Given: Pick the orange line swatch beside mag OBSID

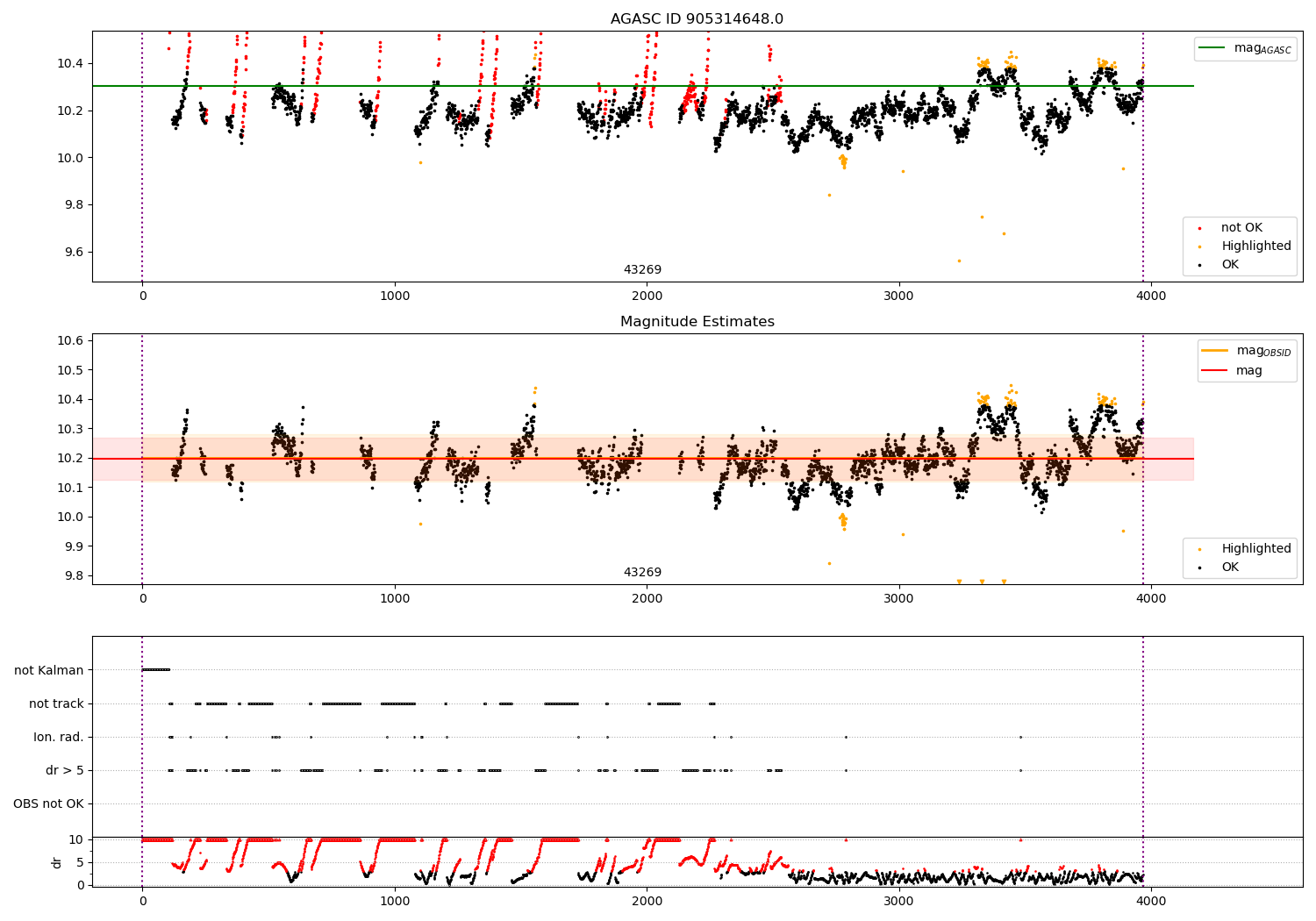Looking at the screenshot, I should point(1215,351).
